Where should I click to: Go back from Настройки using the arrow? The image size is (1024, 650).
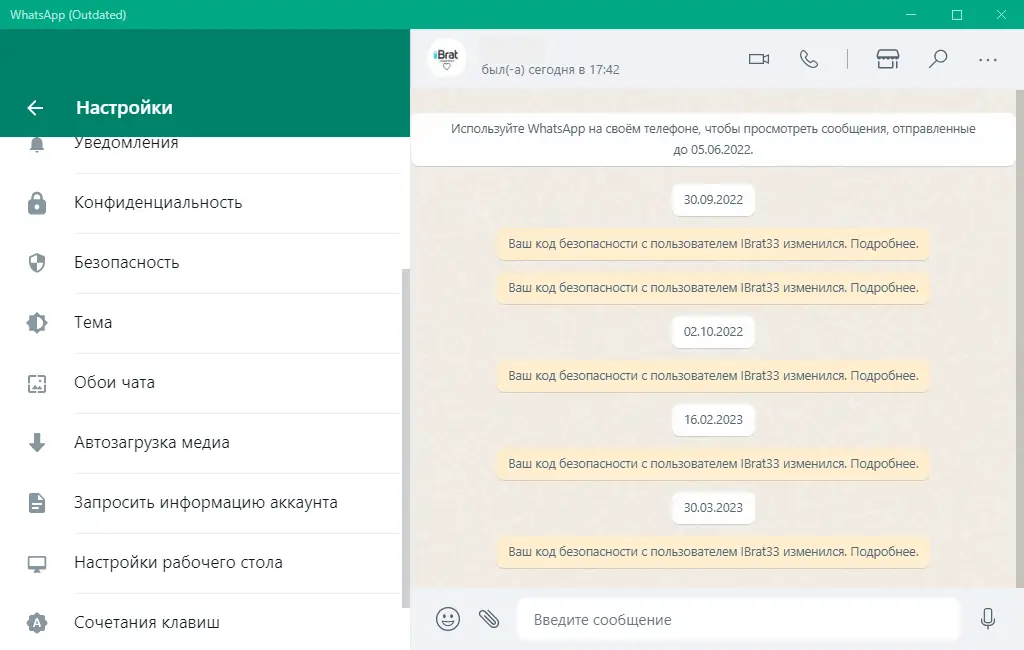point(35,108)
